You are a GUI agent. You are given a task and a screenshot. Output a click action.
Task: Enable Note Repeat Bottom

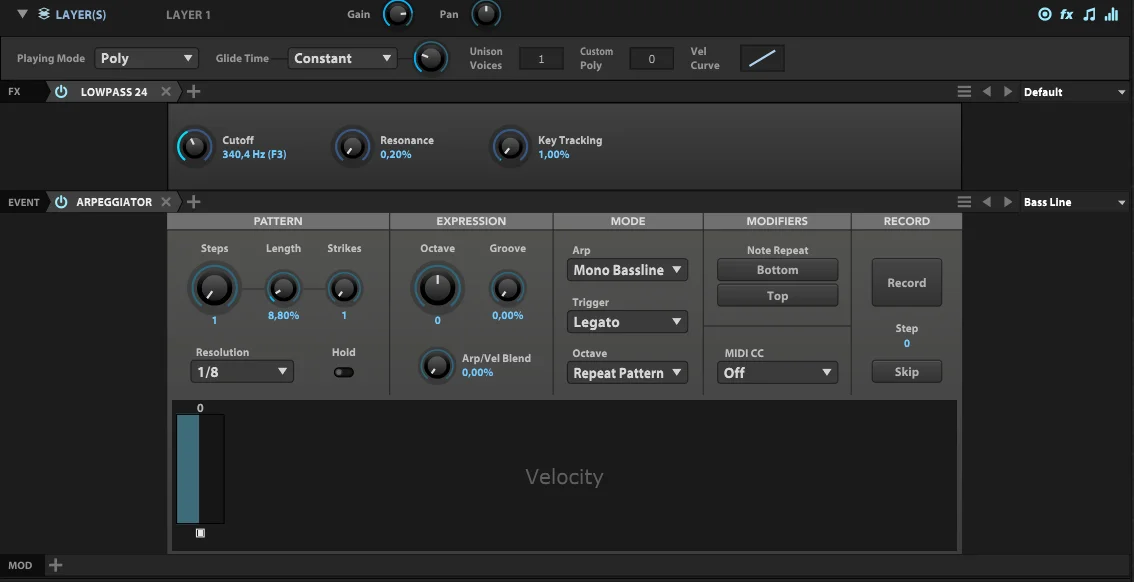pyautogui.click(x=777, y=270)
